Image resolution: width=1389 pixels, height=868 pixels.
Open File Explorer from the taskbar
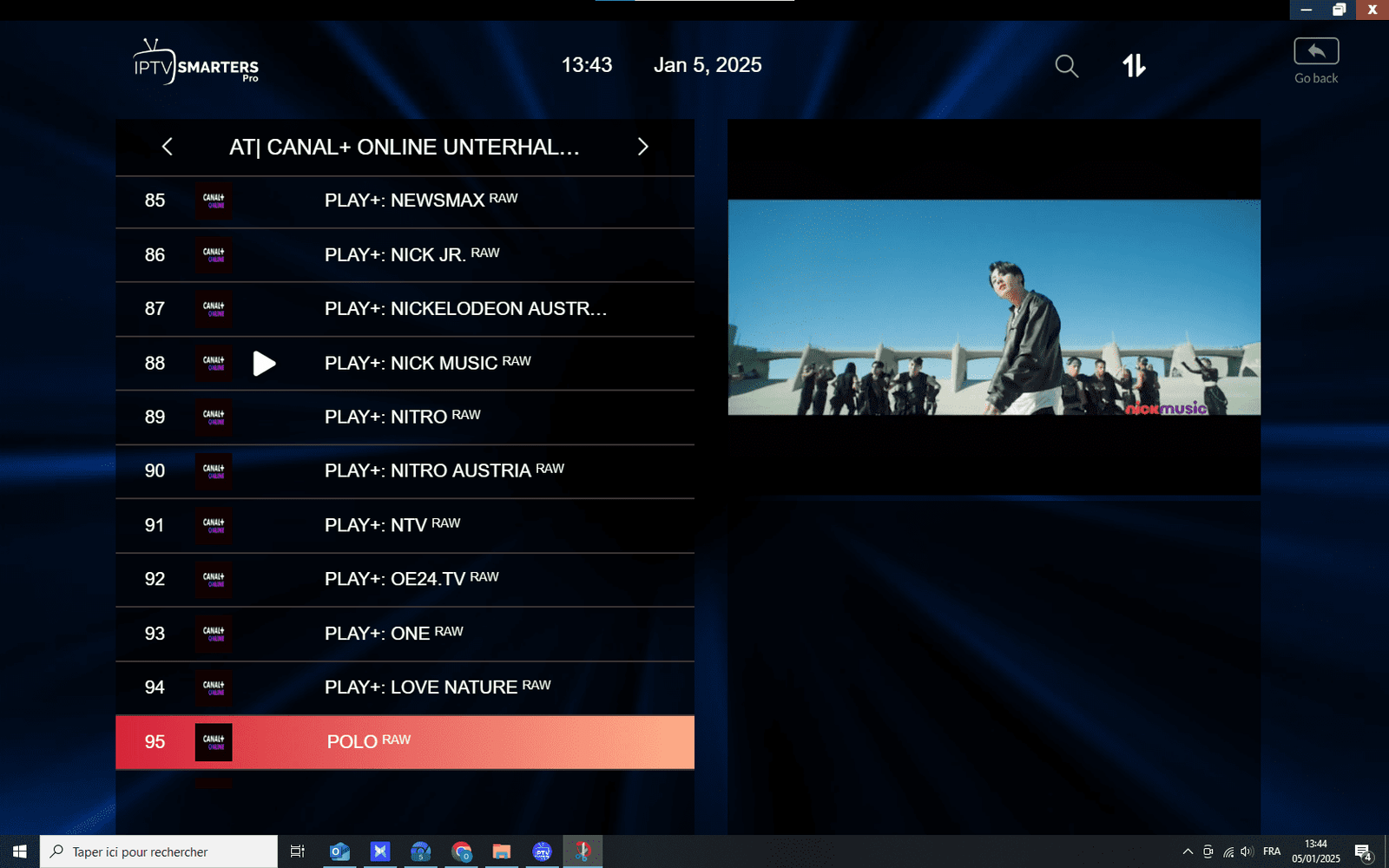pos(502,852)
